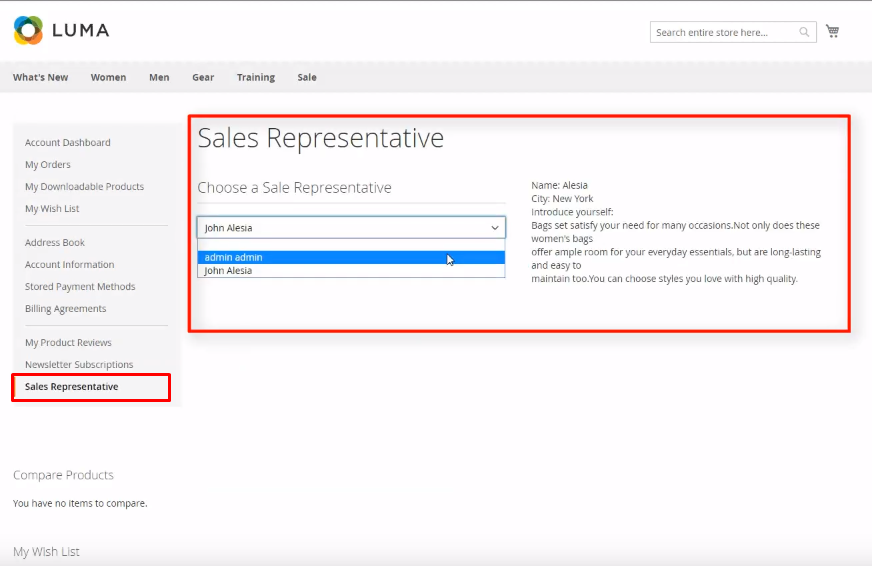872x566 pixels.
Task: Click Sales Representative sidebar item
Action: coord(72,387)
